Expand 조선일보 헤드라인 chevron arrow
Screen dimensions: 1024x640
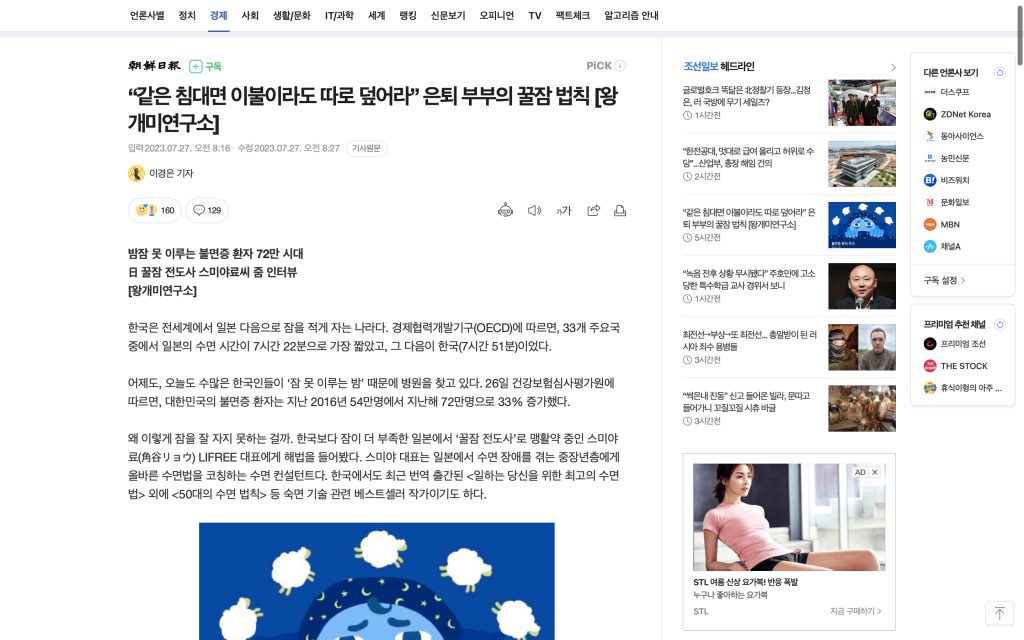tap(893, 67)
